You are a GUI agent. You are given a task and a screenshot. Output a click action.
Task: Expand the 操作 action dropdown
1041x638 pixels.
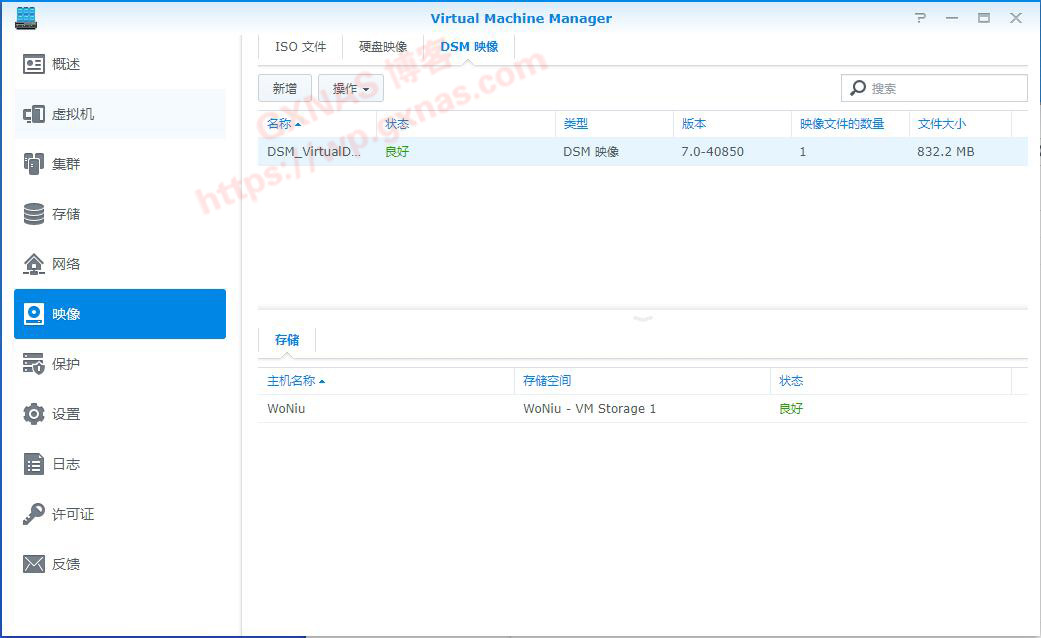[350, 89]
